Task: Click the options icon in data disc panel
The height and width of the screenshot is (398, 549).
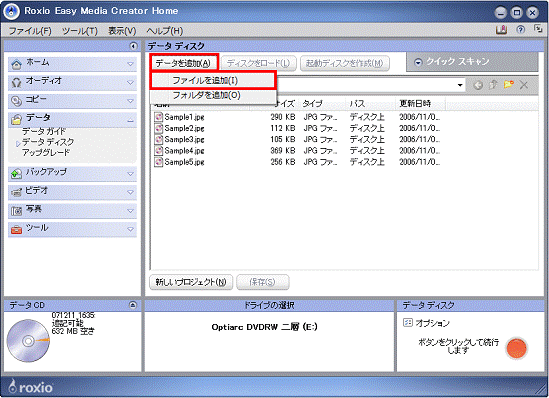Action: click(x=408, y=322)
